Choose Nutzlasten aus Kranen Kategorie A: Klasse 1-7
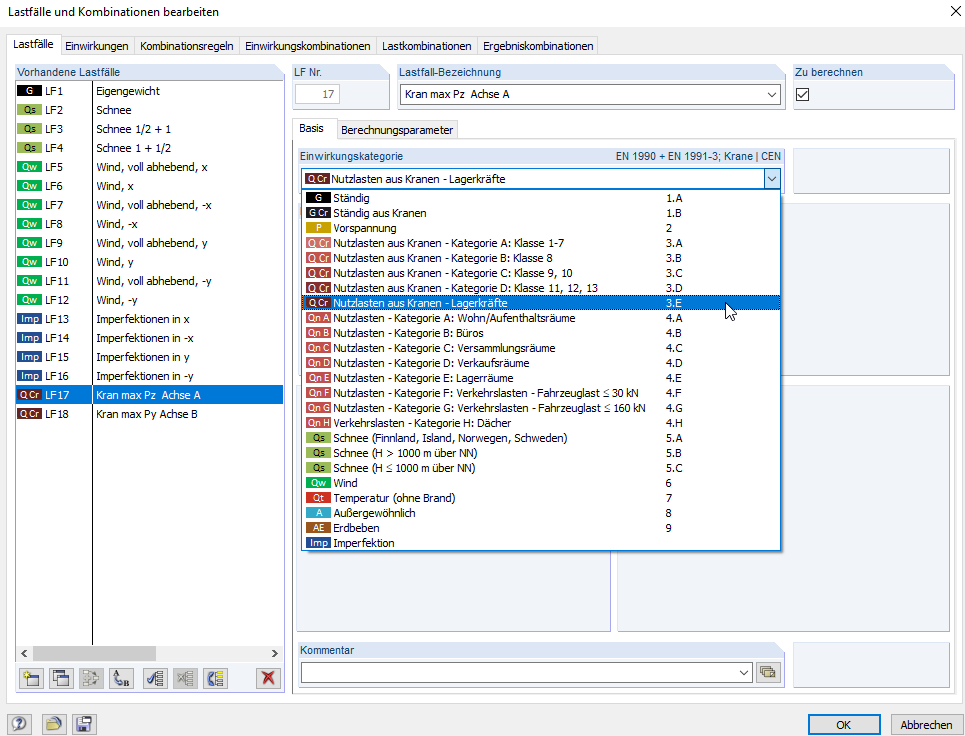 coord(541,243)
